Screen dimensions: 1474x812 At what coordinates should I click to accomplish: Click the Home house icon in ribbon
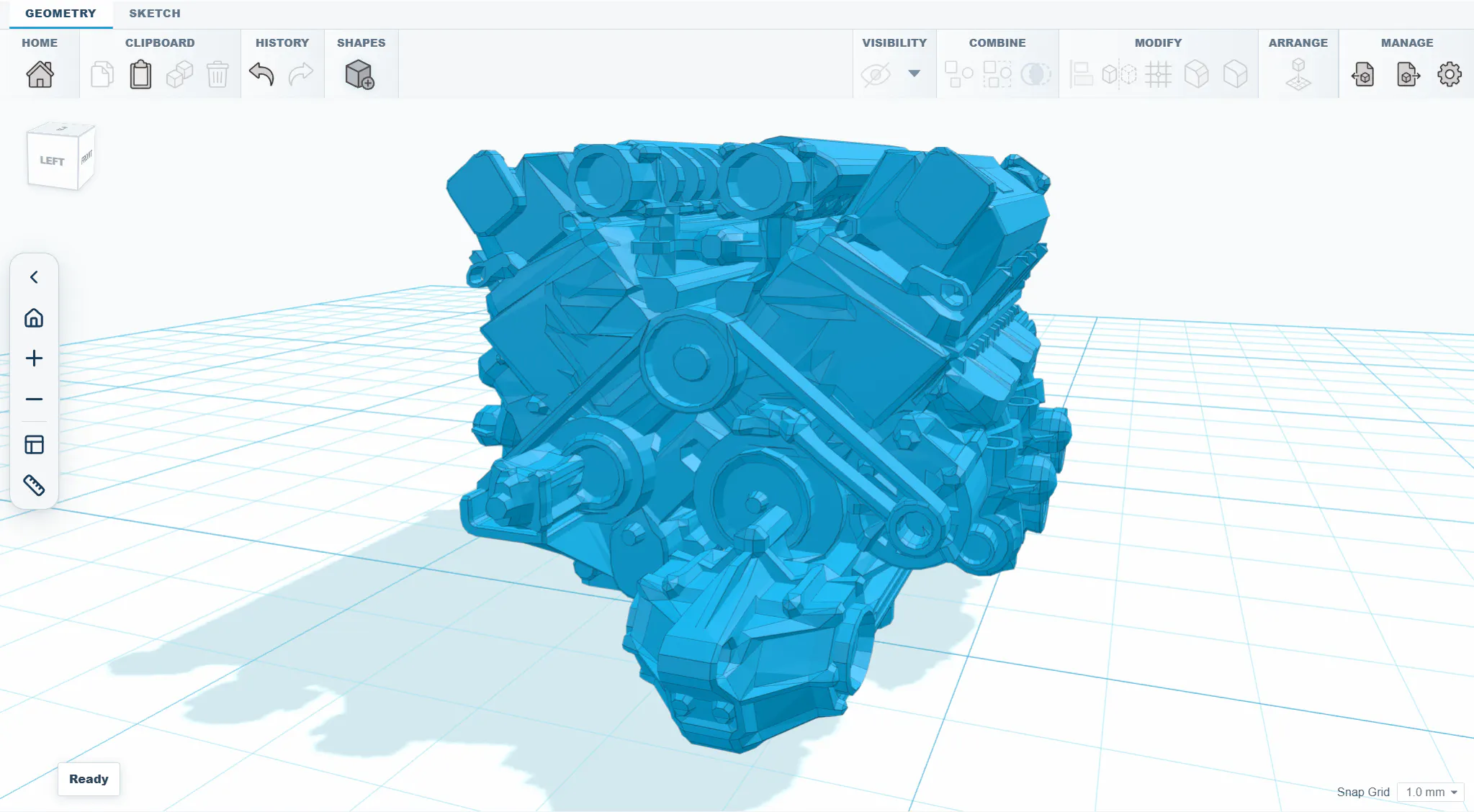(40, 74)
